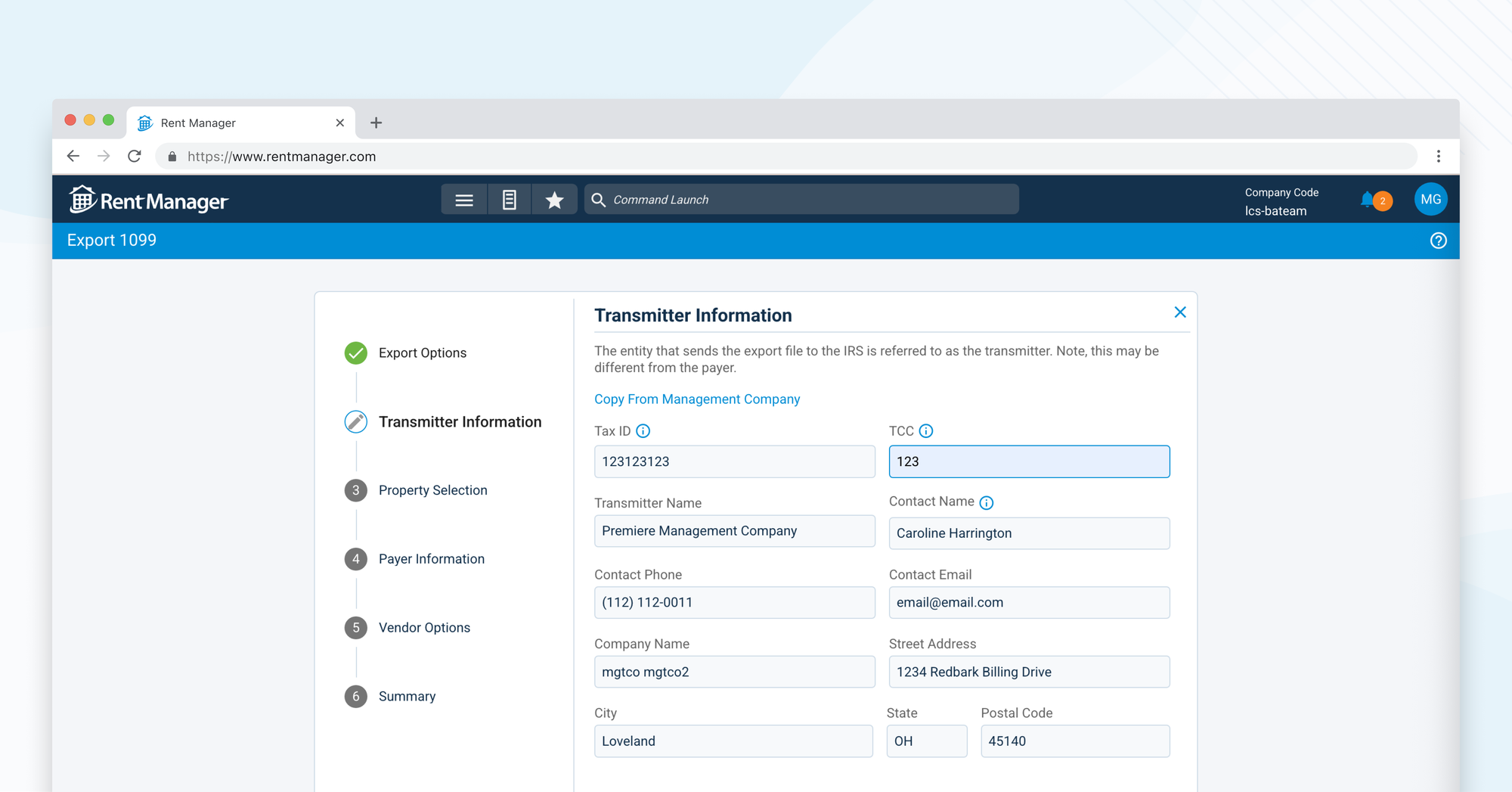Select the Transmitter Information step
The height and width of the screenshot is (792, 1512).
tap(460, 422)
